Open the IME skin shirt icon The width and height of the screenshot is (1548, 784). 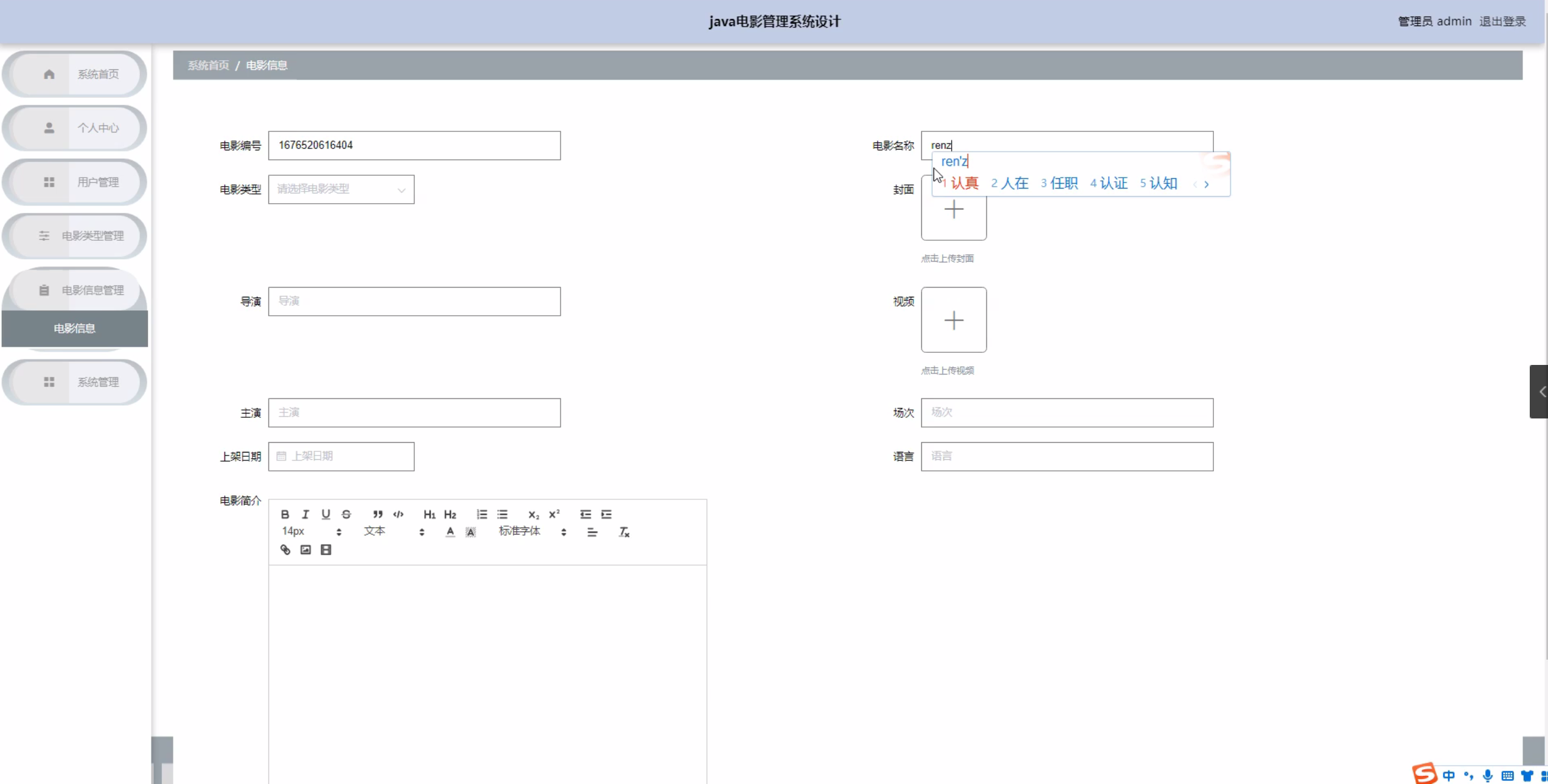pyautogui.click(x=1527, y=775)
